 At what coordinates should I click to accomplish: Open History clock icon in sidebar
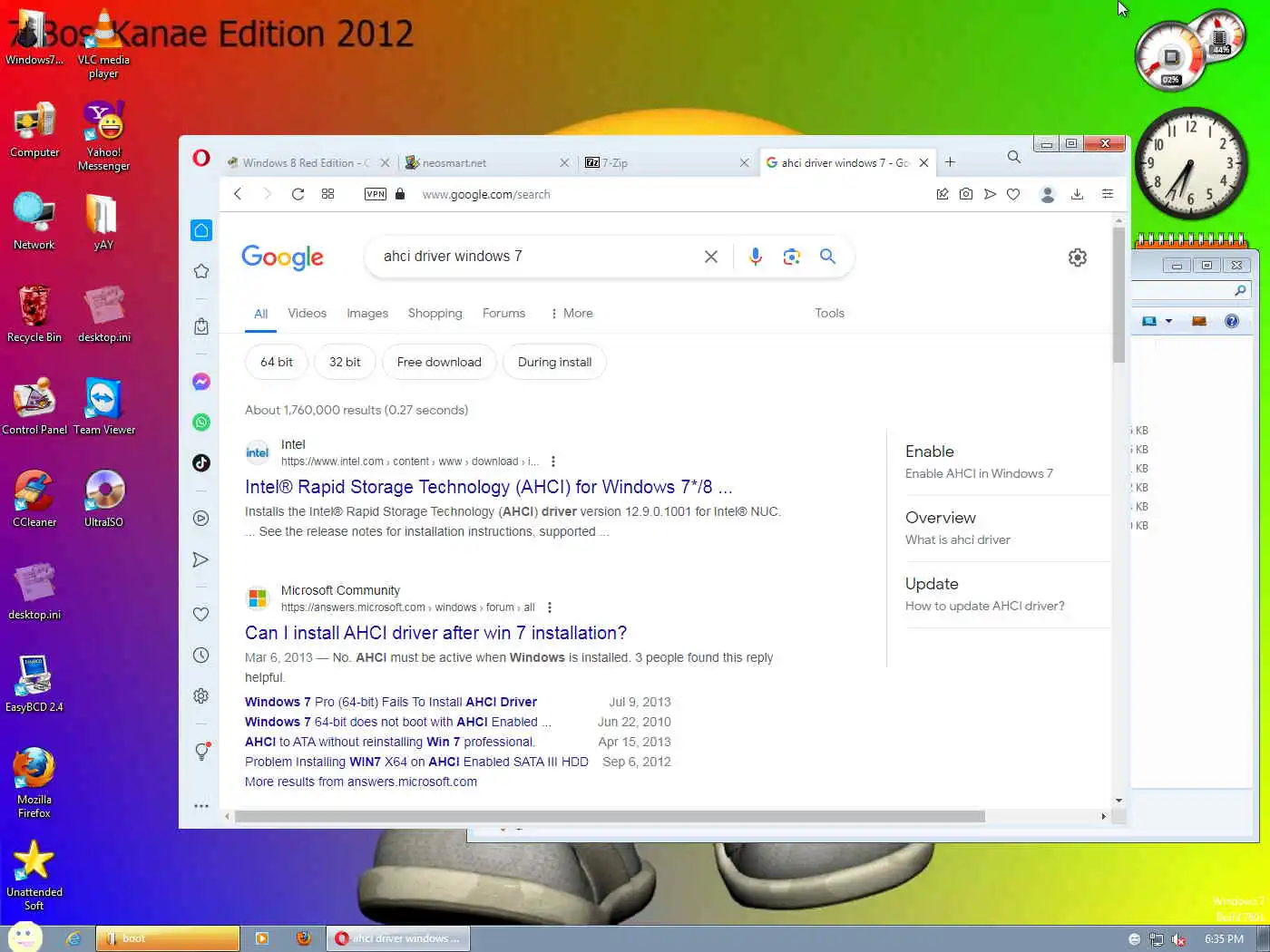click(x=201, y=655)
